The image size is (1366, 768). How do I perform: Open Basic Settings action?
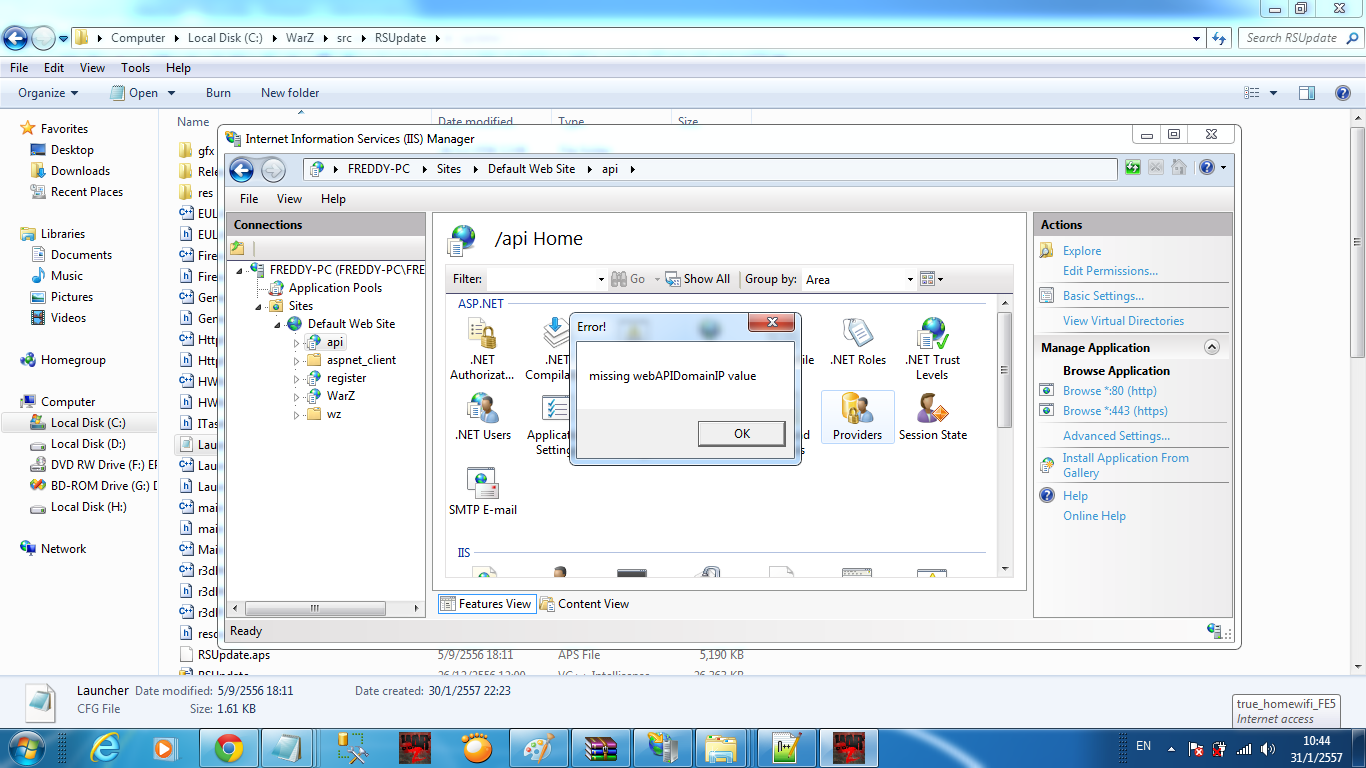tap(1103, 296)
